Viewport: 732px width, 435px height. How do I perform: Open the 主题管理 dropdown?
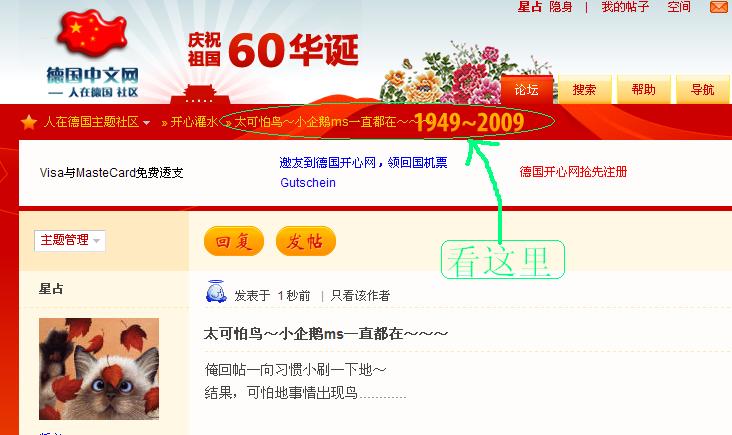pos(70,240)
